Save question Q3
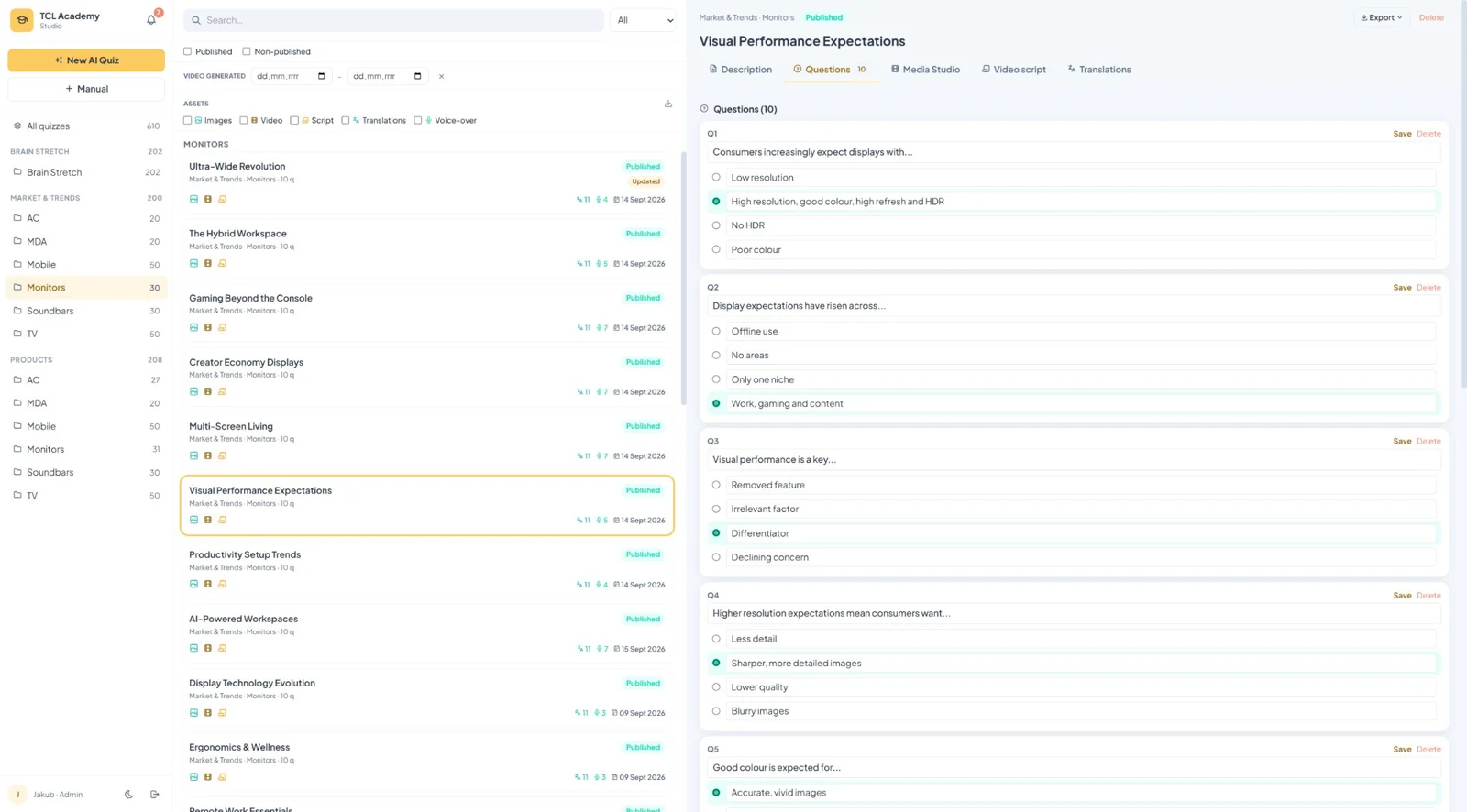 coord(1402,441)
